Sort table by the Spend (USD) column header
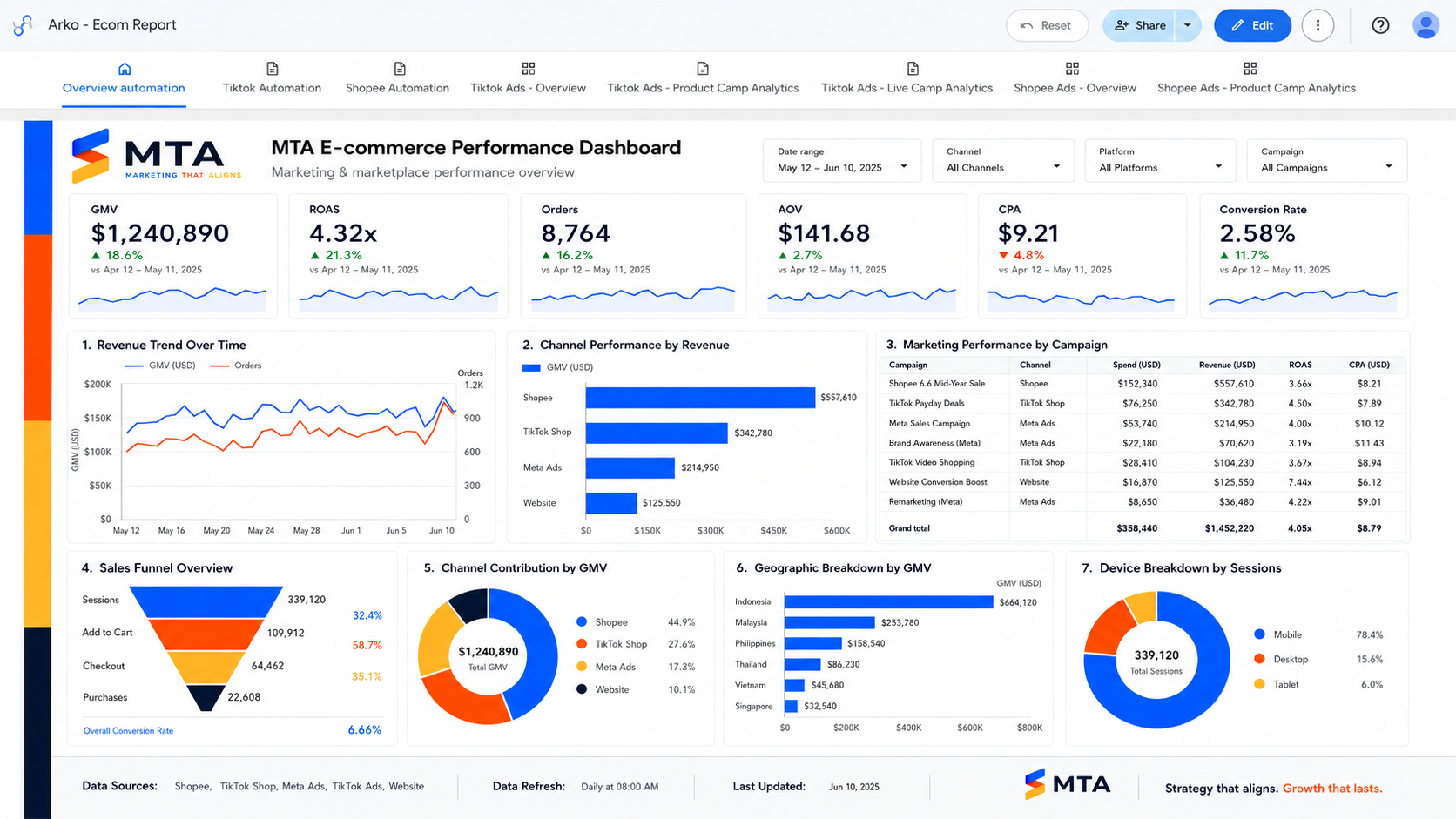Viewport: 1456px width, 819px height. 1136,365
